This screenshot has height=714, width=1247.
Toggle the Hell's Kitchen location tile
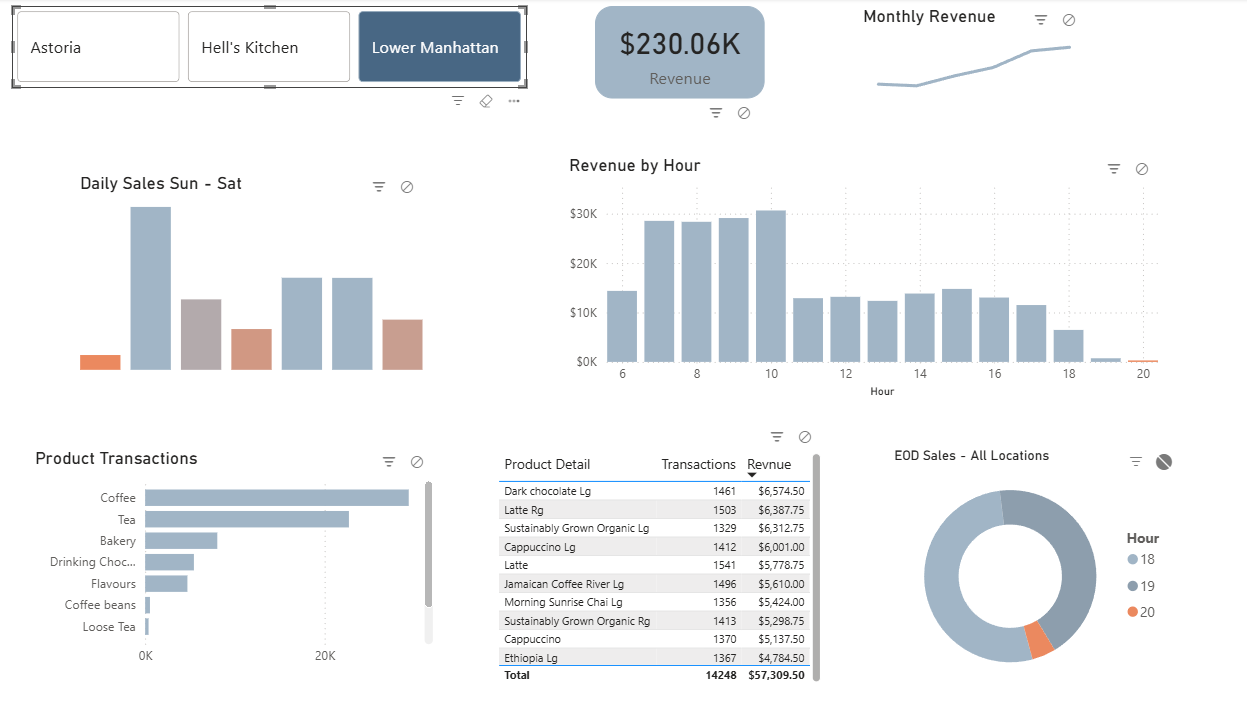pos(268,47)
